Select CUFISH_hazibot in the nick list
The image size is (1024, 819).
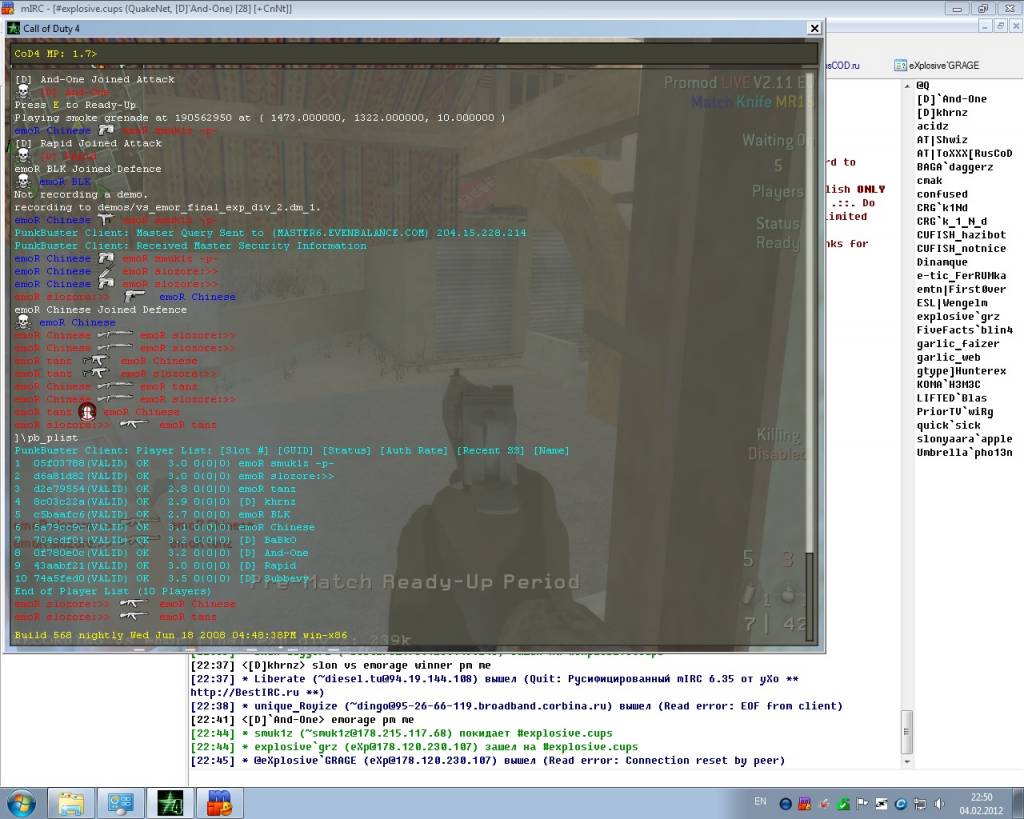click(x=961, y=235)
